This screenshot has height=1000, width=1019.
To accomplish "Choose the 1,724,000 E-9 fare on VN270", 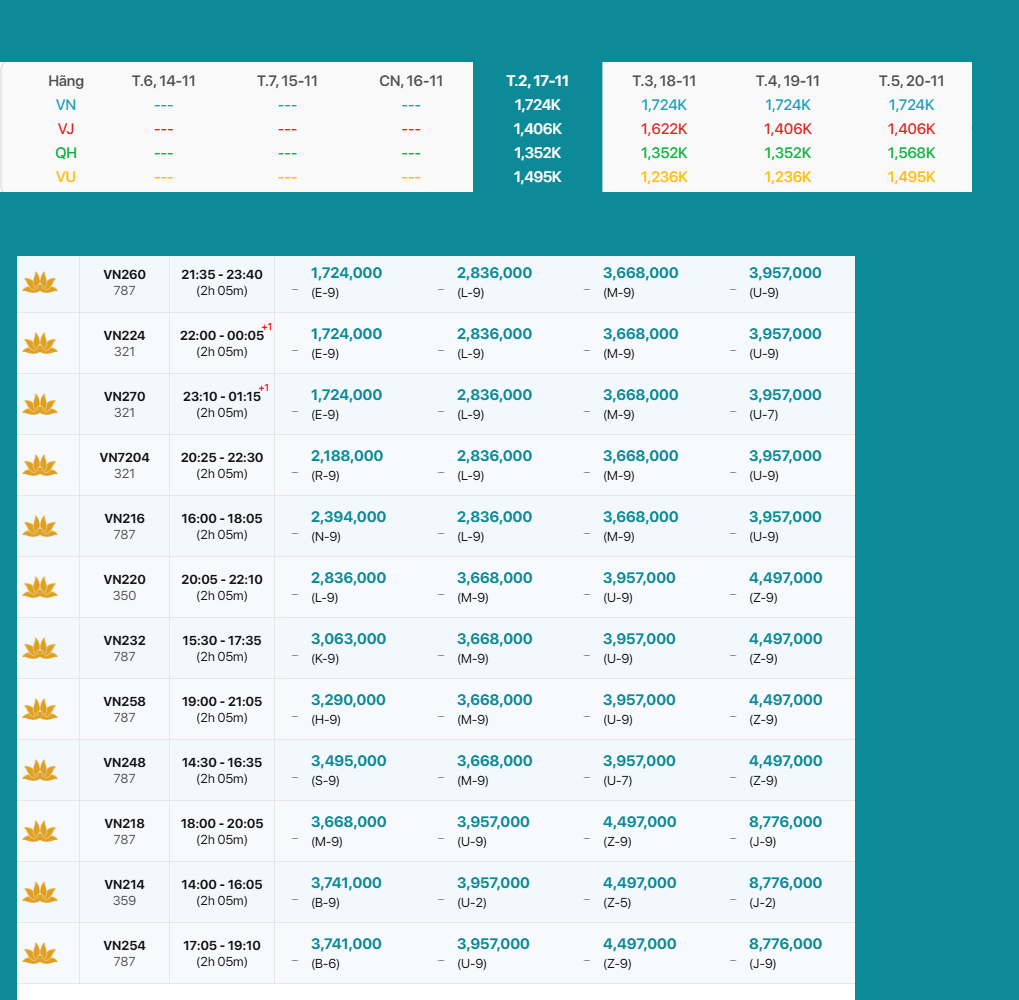I will pos(346,395).
